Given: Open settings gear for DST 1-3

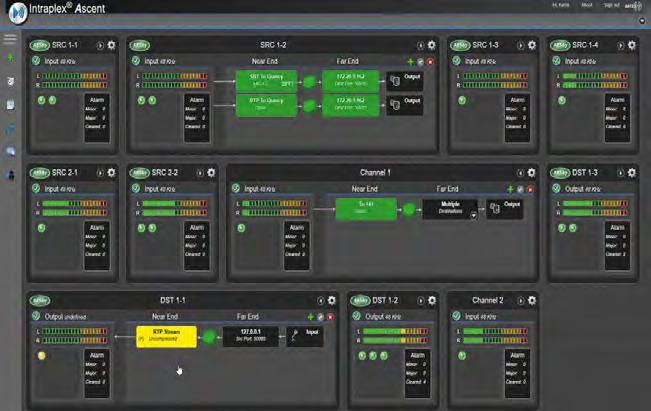Looking at the screenshot, I should (631, 172).
